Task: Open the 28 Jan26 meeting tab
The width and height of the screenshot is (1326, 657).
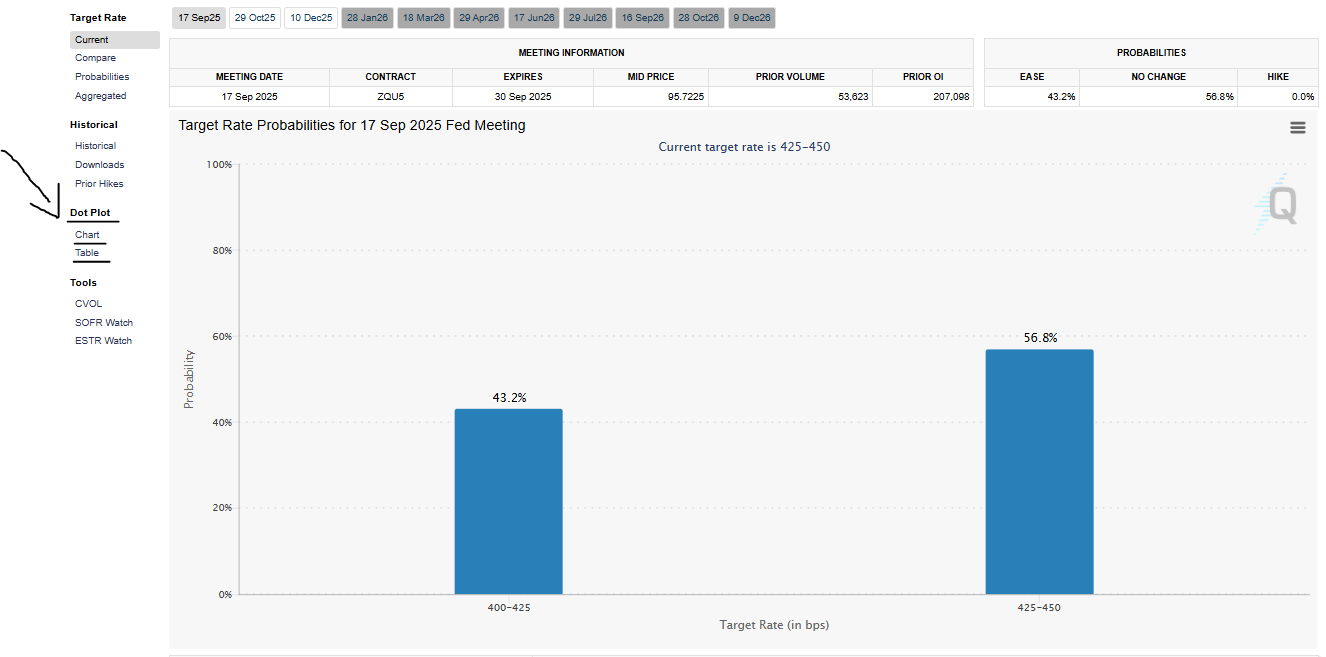Action: pyautogui.click(x=367, y=17)
